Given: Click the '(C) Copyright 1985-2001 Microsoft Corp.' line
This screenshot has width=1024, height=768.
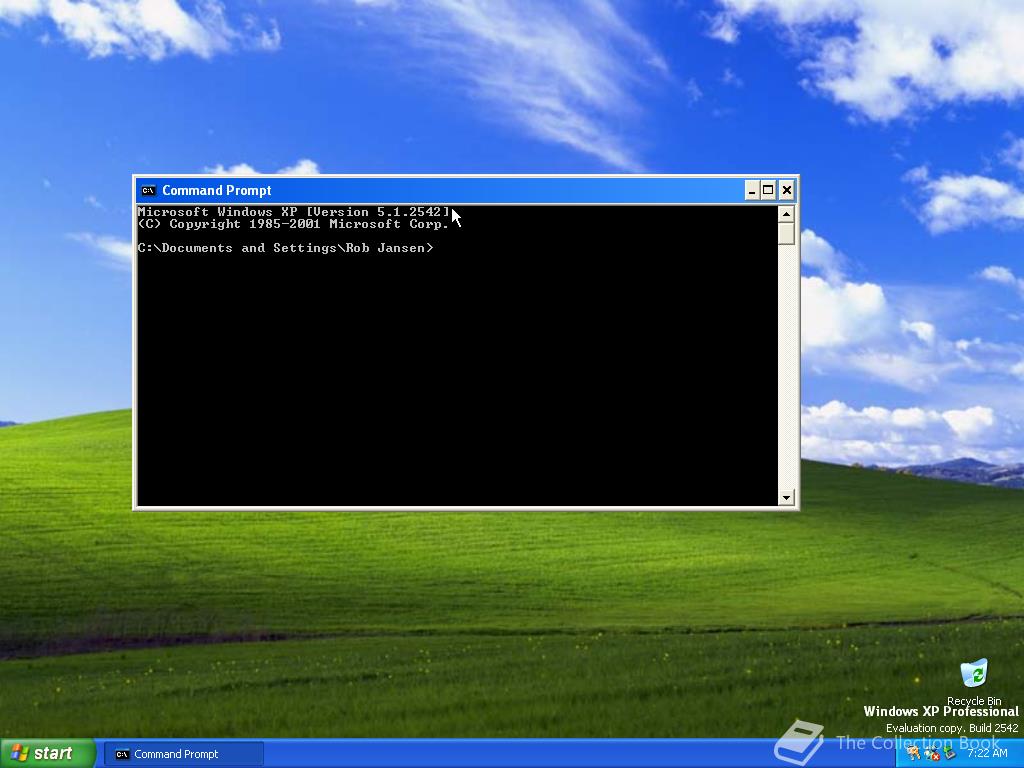Looking at the screenshot, I should tap(293, 224).
